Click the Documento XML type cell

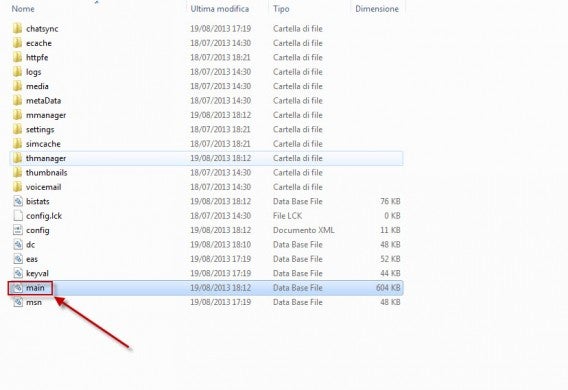point(304,230)
